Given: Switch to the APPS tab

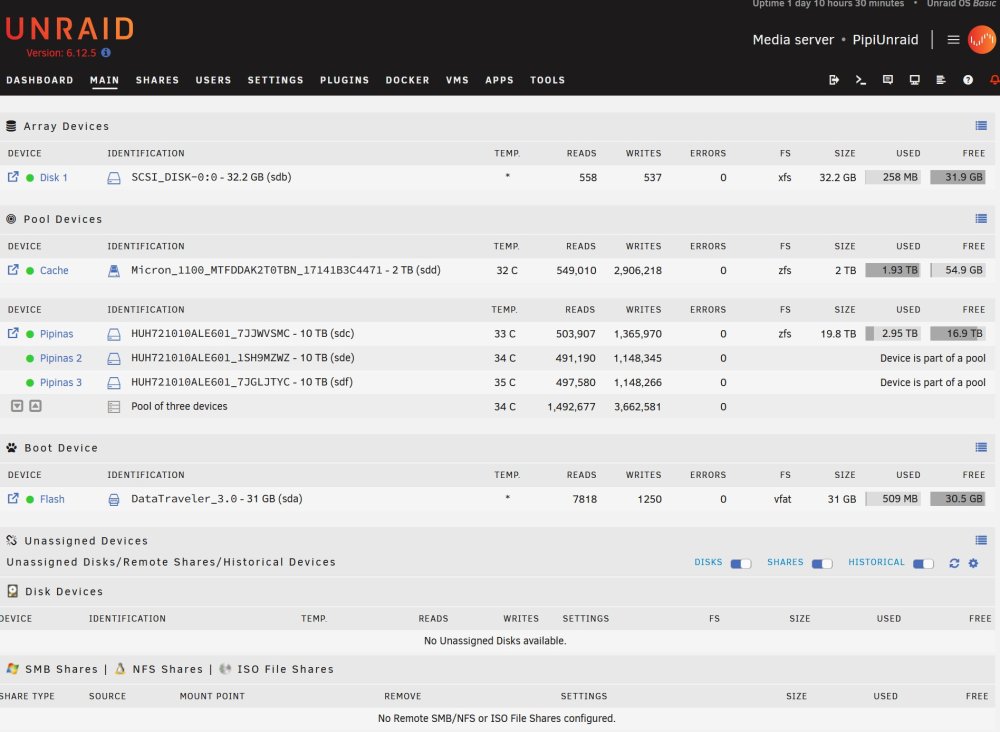Looking at the screenshot, I should [499, 80].
